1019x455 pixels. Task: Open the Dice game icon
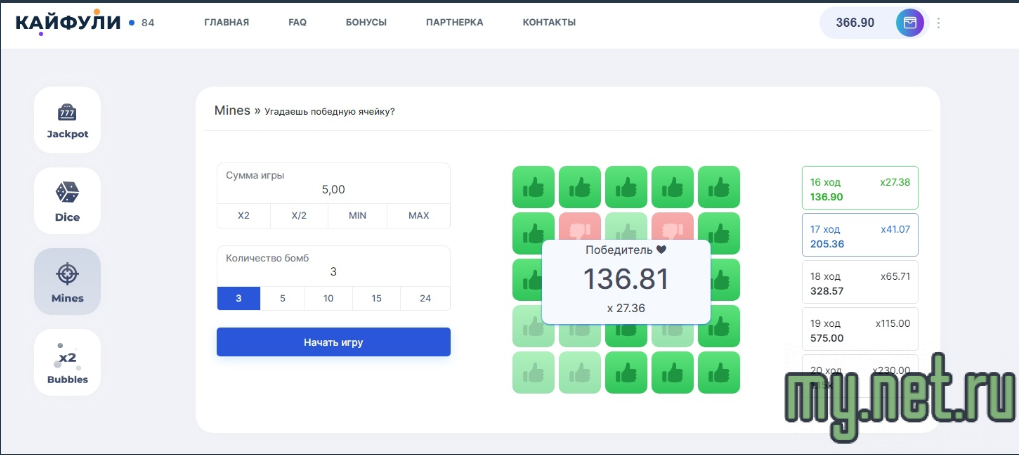coord(67,200)
